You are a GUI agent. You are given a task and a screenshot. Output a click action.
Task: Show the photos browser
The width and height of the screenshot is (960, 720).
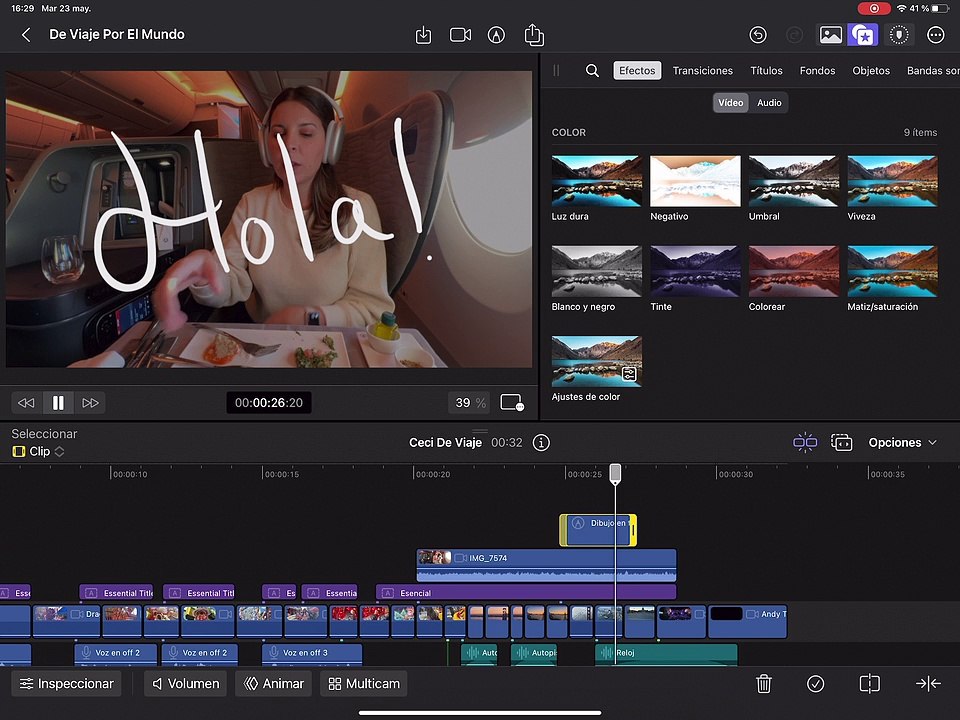pyautogui.click(x=831, y=35)
